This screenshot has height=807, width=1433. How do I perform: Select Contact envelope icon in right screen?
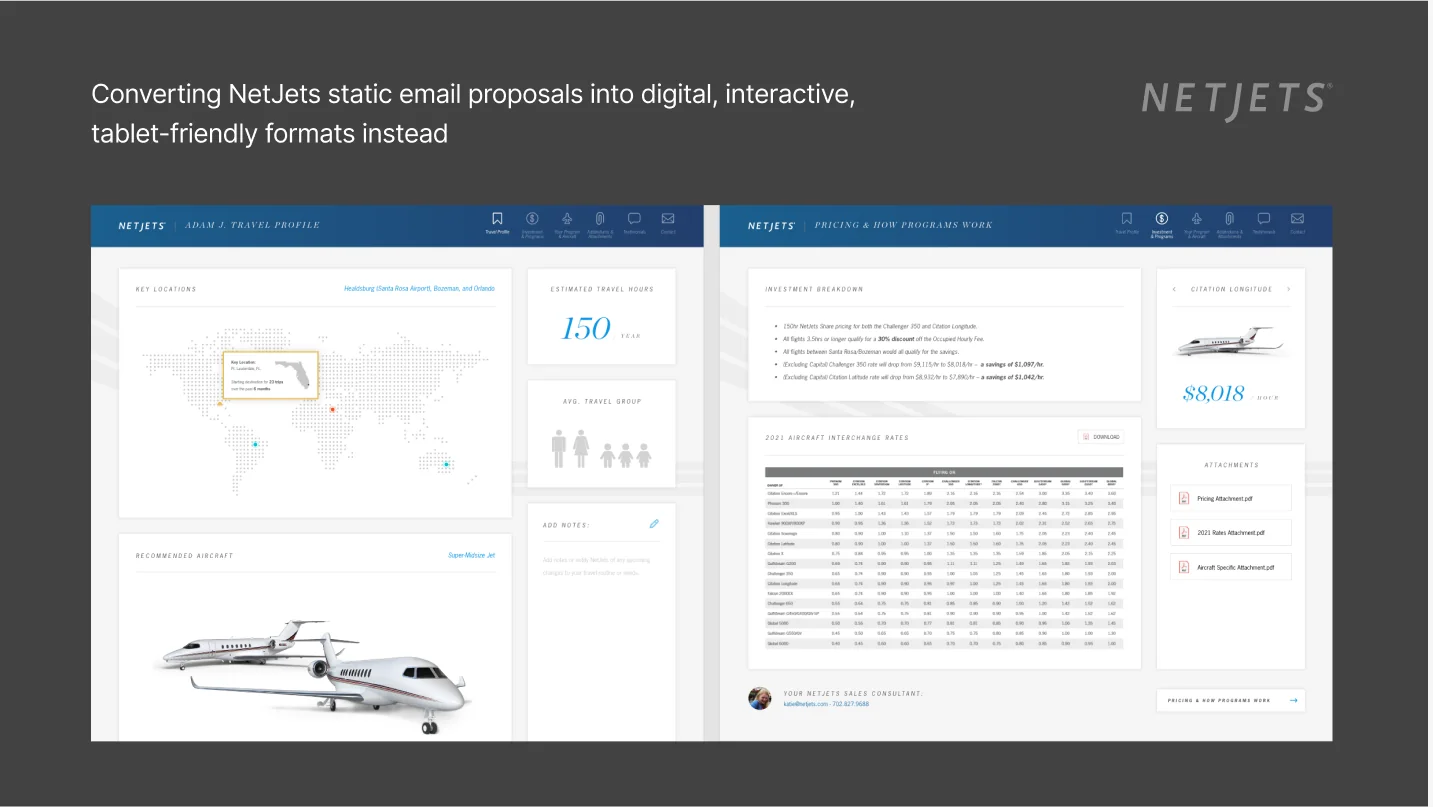(1297, 218)
